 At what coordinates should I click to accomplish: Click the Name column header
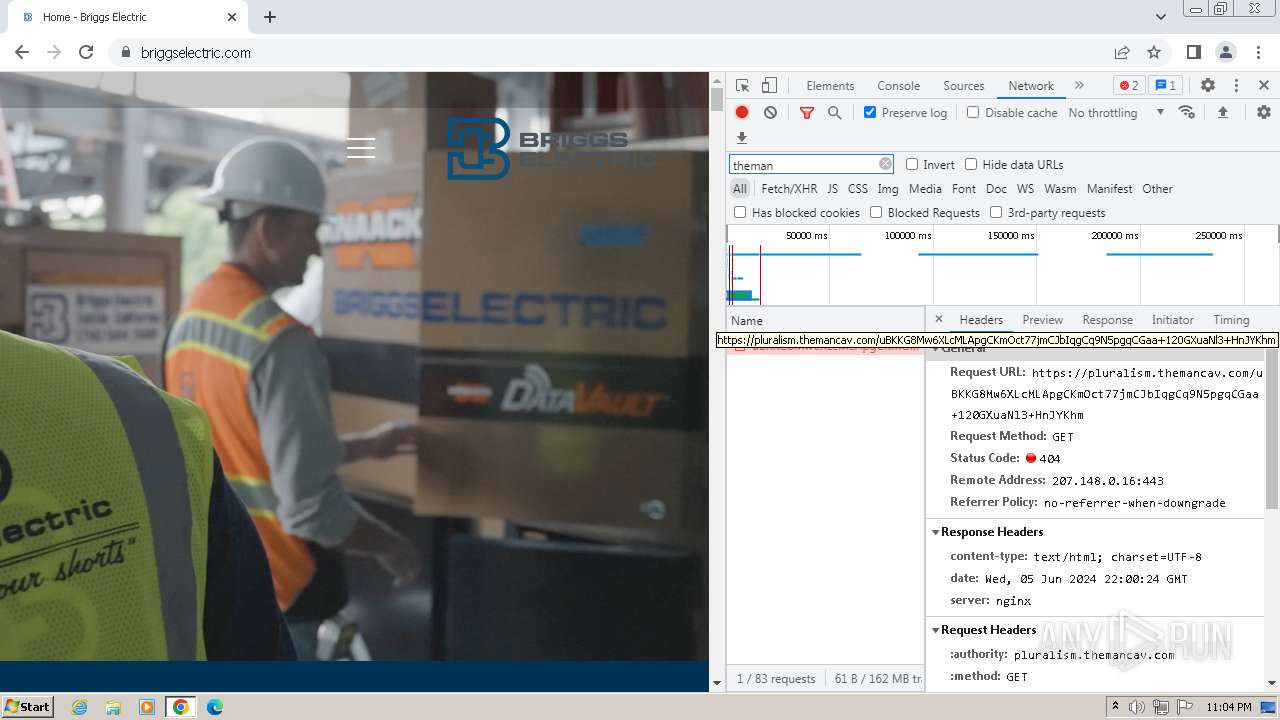(825, 320)
